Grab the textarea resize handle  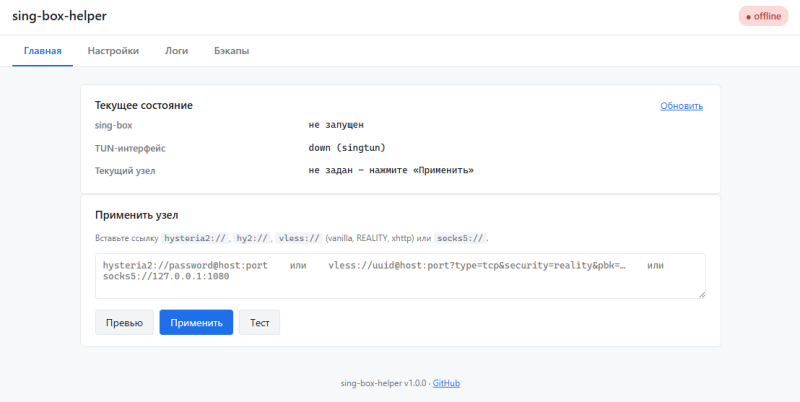[x=702, y=295]
